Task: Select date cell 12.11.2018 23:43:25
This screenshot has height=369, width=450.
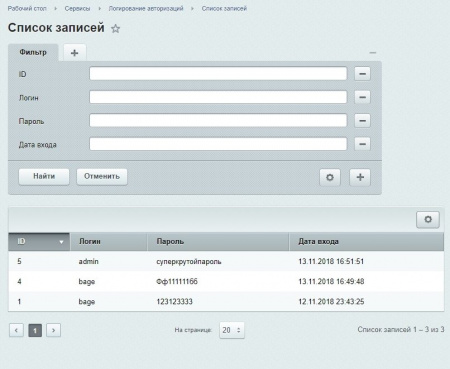Action: click(x=331, y=302)
